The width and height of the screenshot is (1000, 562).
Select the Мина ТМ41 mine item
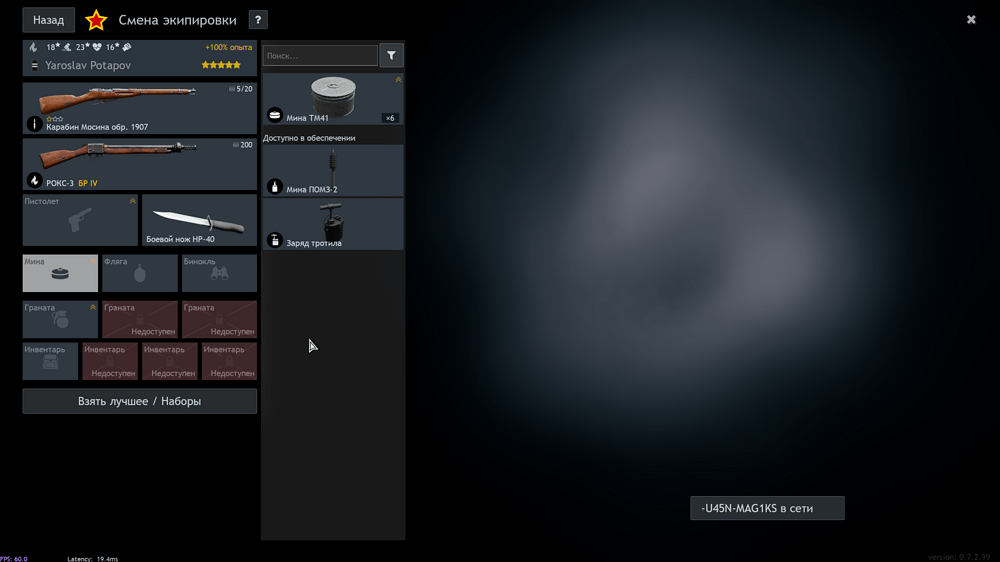click(x=333, y=99)
